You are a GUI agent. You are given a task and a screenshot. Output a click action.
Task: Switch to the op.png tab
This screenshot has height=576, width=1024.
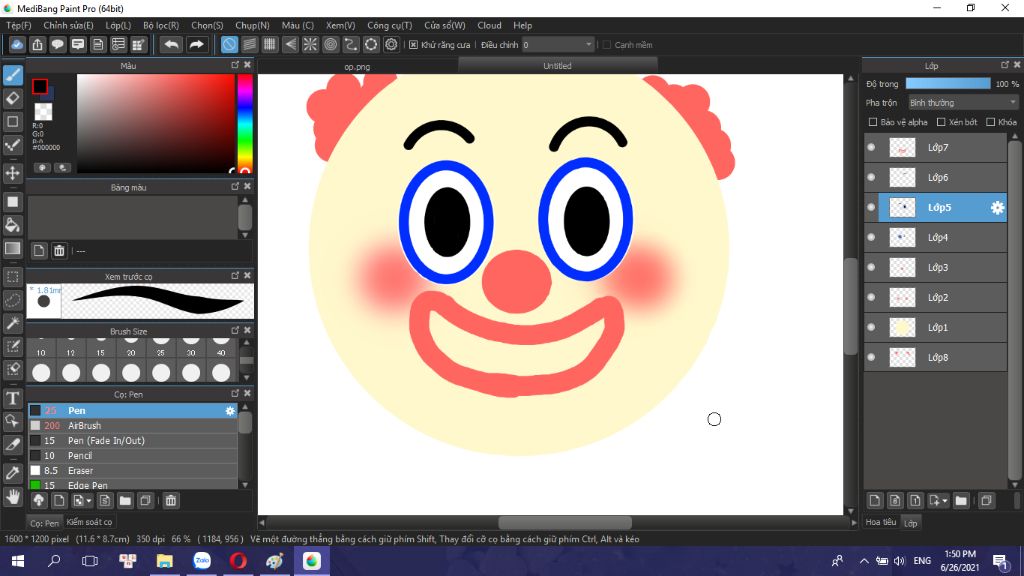pyautogui.click(x=356, y=66)
